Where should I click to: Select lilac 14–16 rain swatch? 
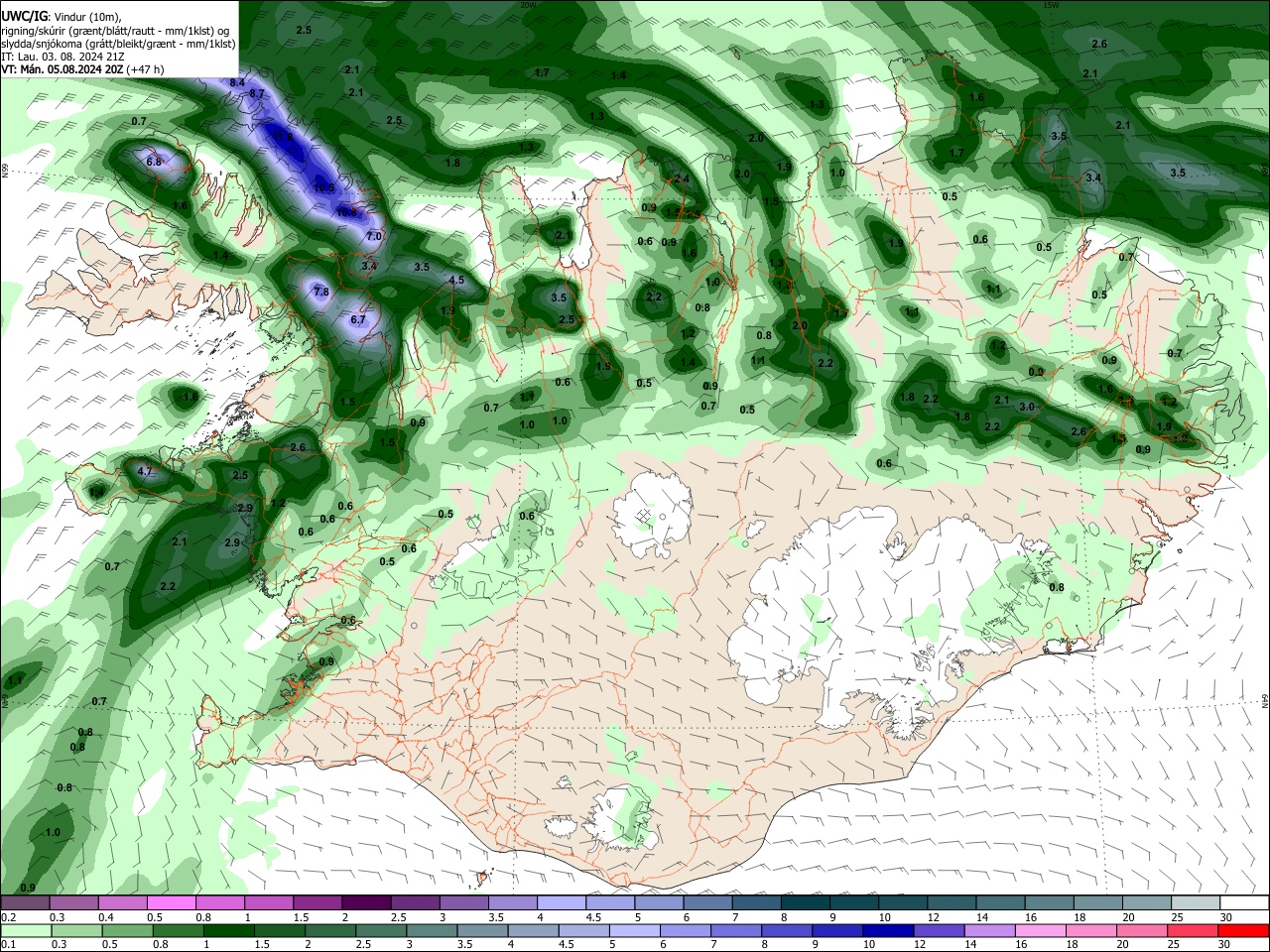click(x=990, y=930)
